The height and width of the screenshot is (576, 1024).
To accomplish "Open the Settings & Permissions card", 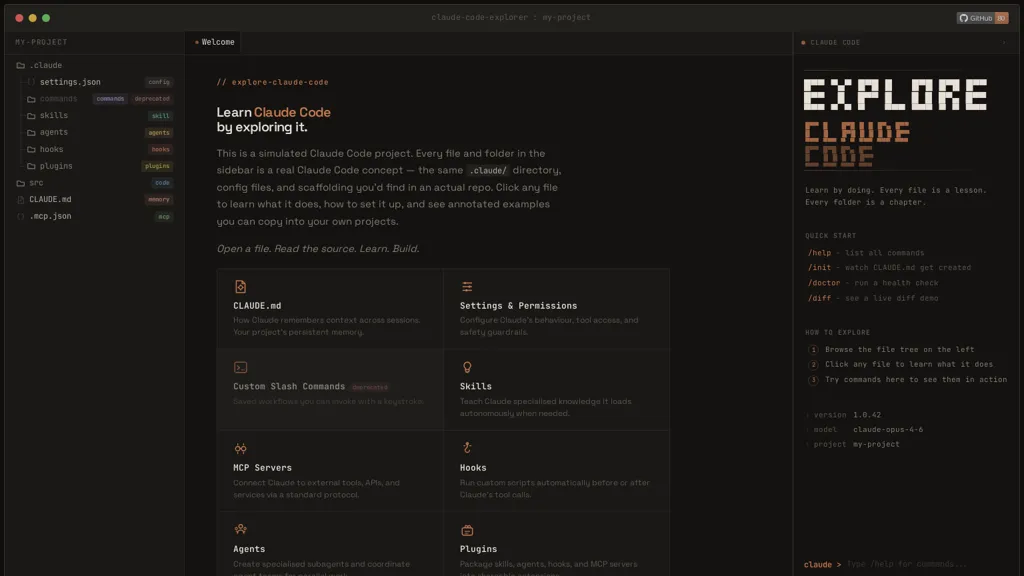I will (556, 309).
